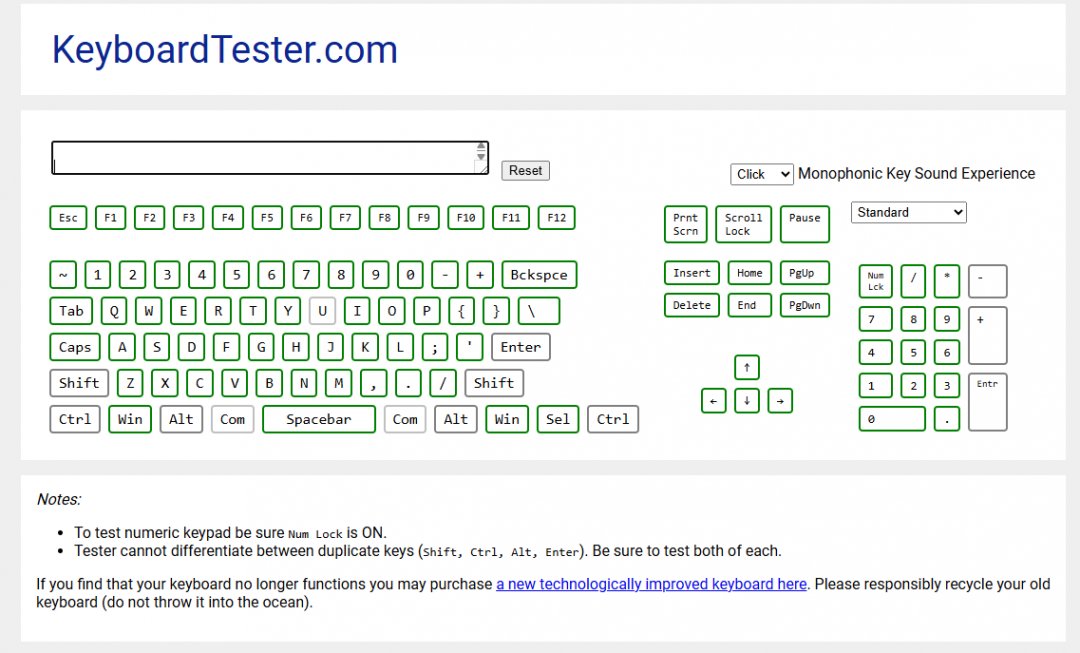This screenshot has width=1080, height=653.
Task: Click the P key
Action: pos(426,311)
